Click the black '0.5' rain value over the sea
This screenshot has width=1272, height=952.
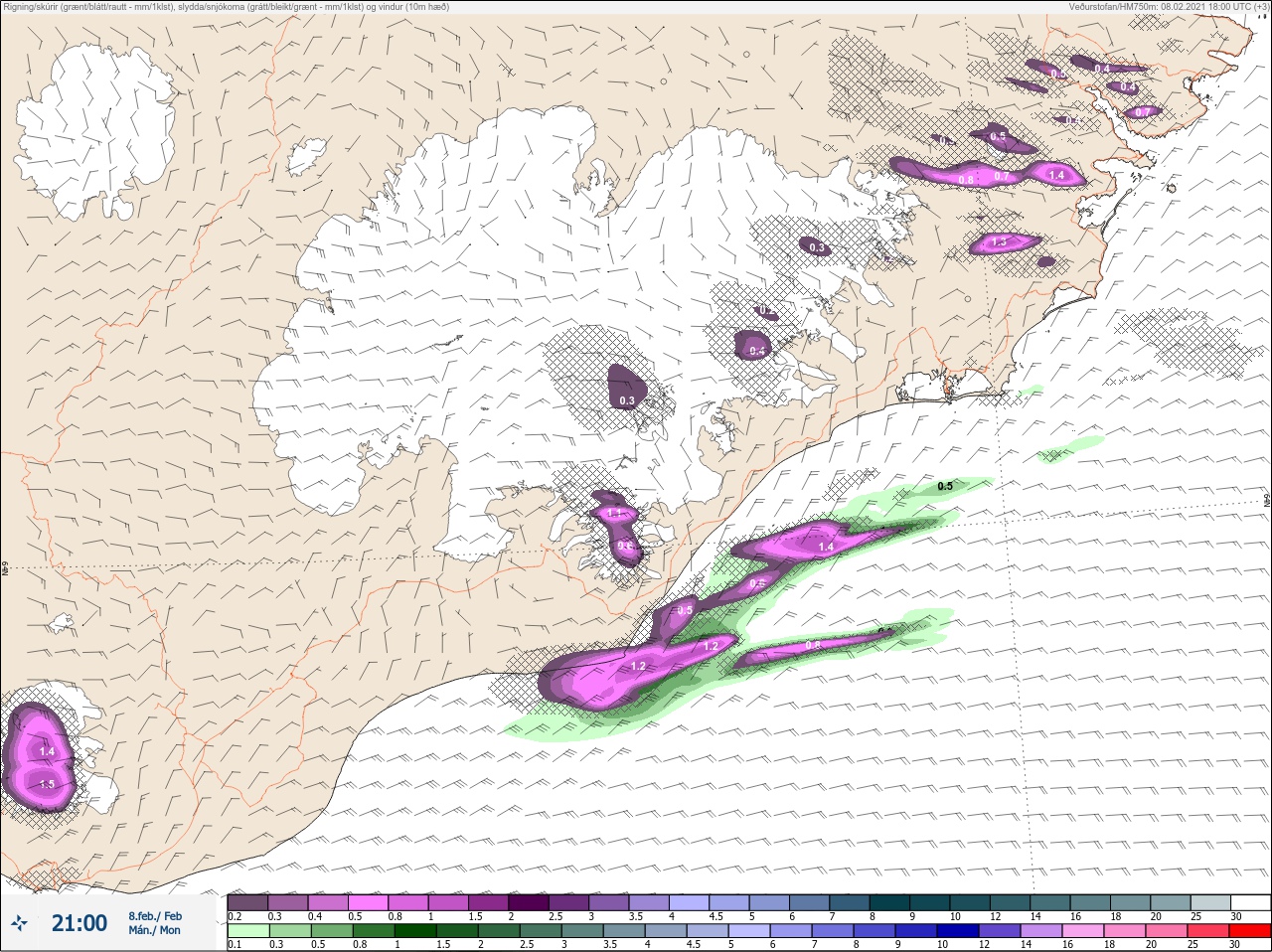point(945,486)
